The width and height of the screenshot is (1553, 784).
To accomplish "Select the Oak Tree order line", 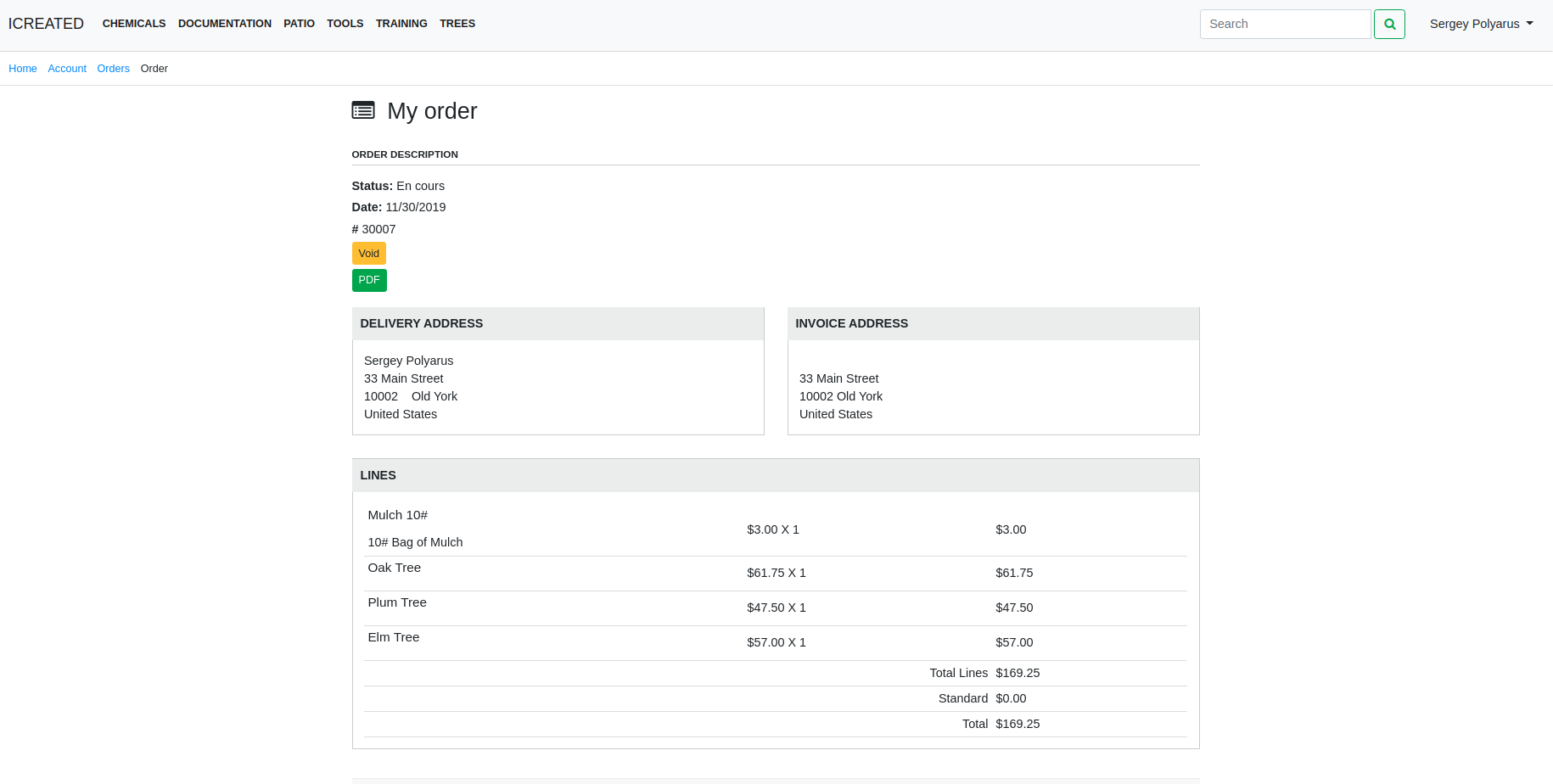I will coord(394,568).
